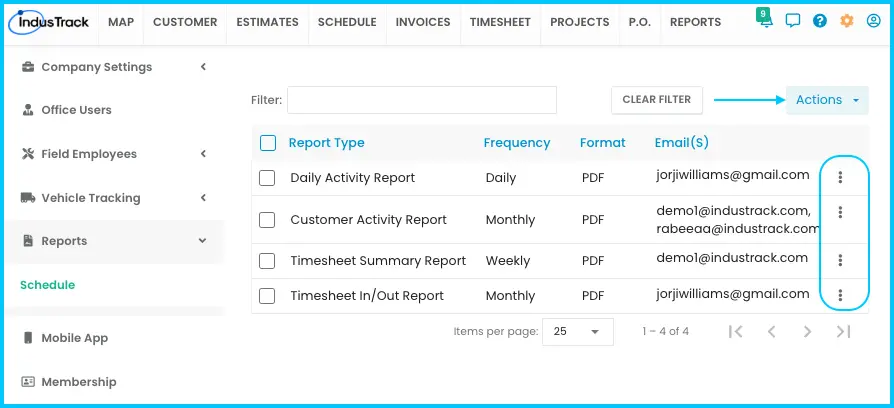Open the SCHEDULE tab in top navigation
The height and width of the screenshot is (408, 894).
[347, 22]
